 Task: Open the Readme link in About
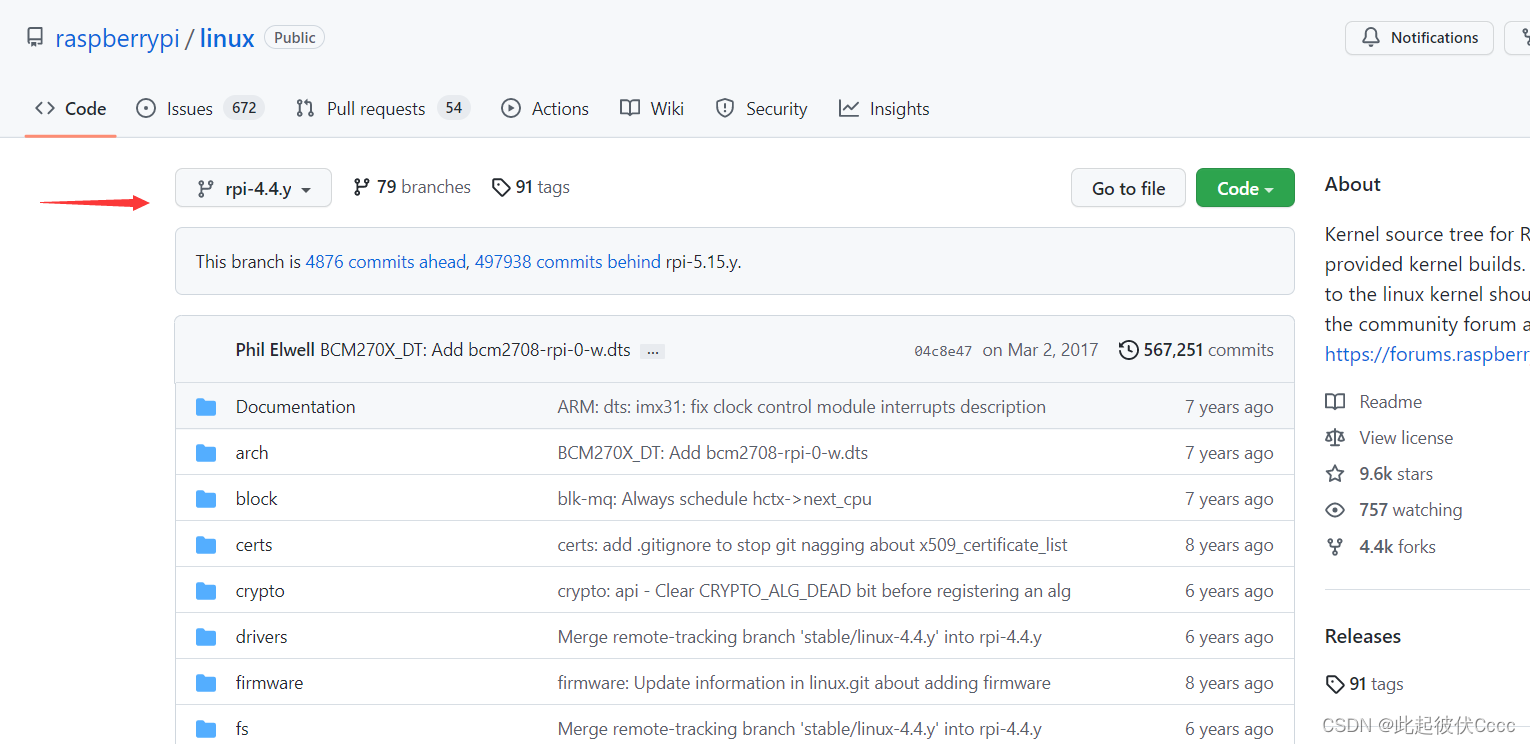point(1374,402)
